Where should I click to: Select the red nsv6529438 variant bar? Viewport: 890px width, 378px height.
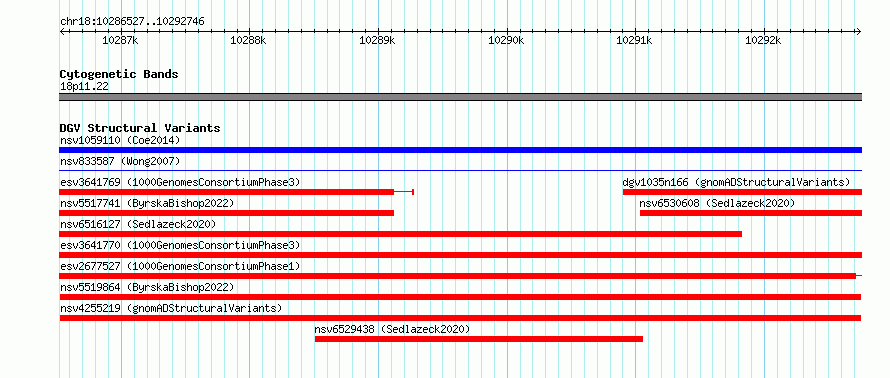point(479,339)
